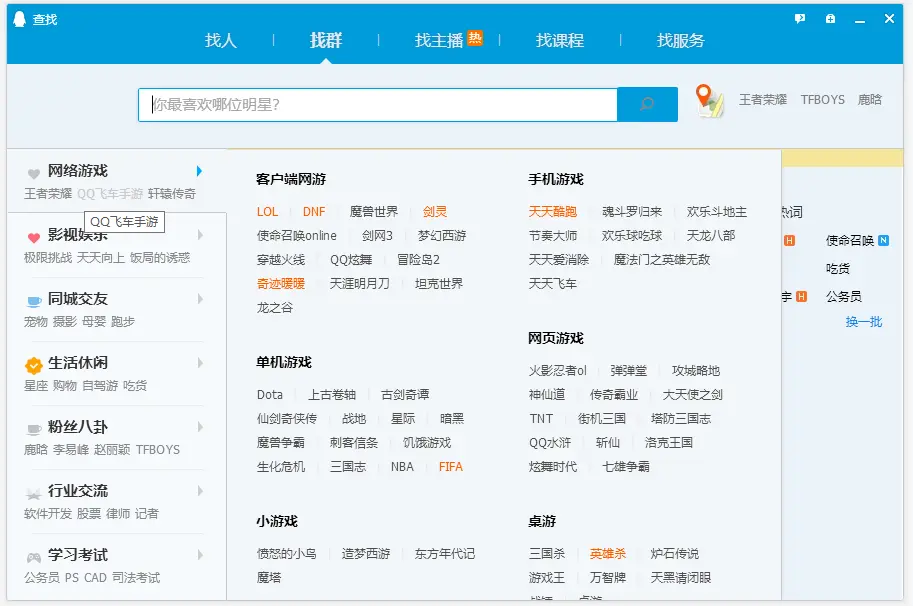913x606 pixels.
Task: Select FIFA under 单机游戏
Action: [x=451, y=467]
